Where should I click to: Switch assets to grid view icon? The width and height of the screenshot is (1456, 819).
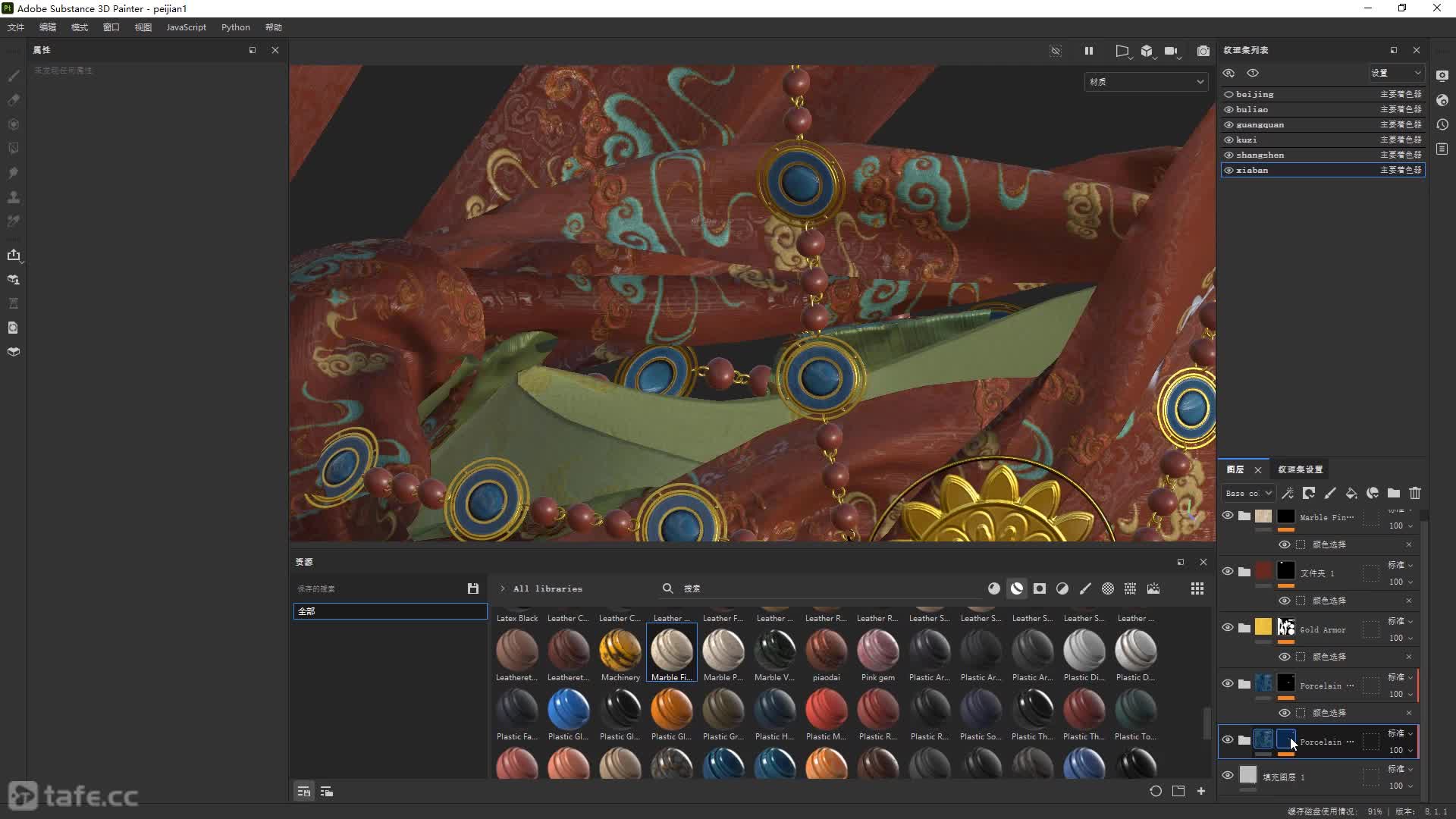[1197, 589]
